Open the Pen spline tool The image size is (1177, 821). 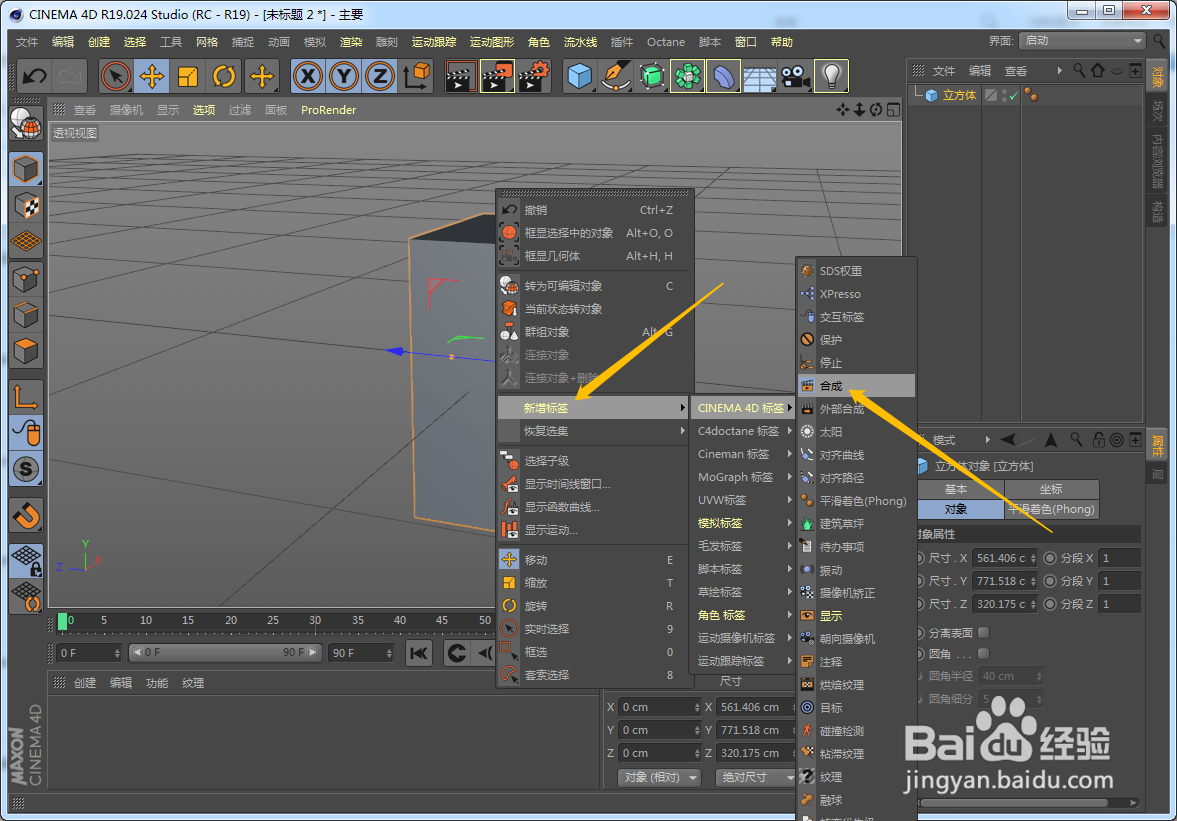(616, 76)
